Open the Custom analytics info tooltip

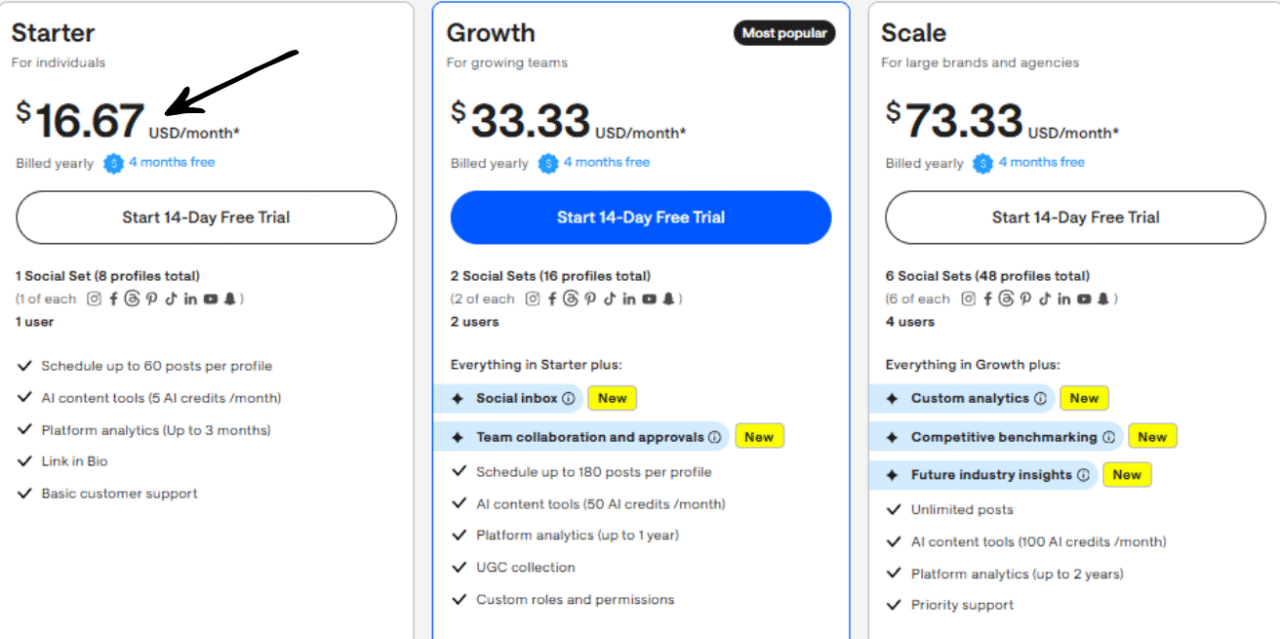[x=1042, y=398]
